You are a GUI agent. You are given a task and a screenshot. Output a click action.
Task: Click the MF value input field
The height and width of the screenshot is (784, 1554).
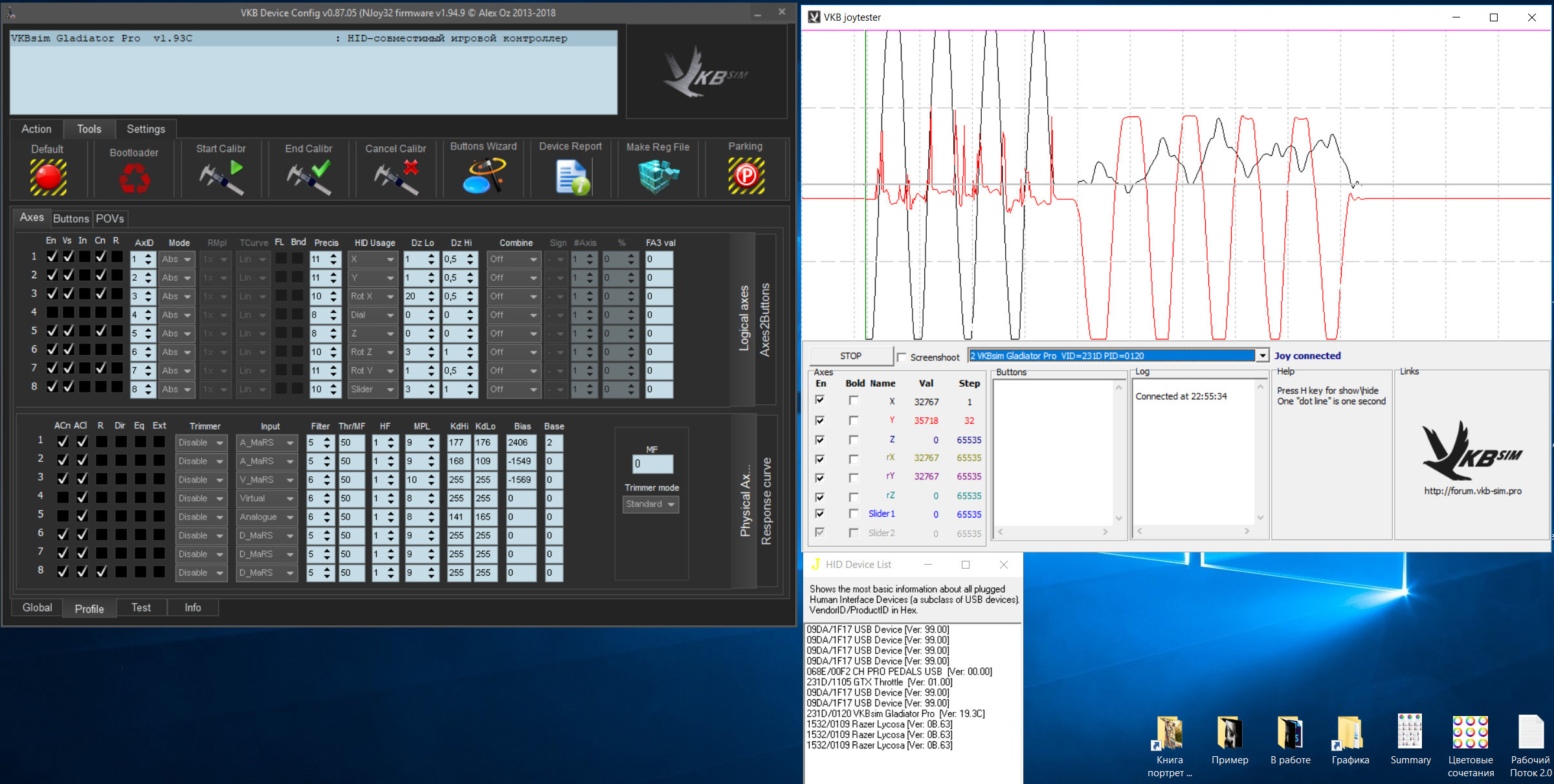(x=652, y=464)
